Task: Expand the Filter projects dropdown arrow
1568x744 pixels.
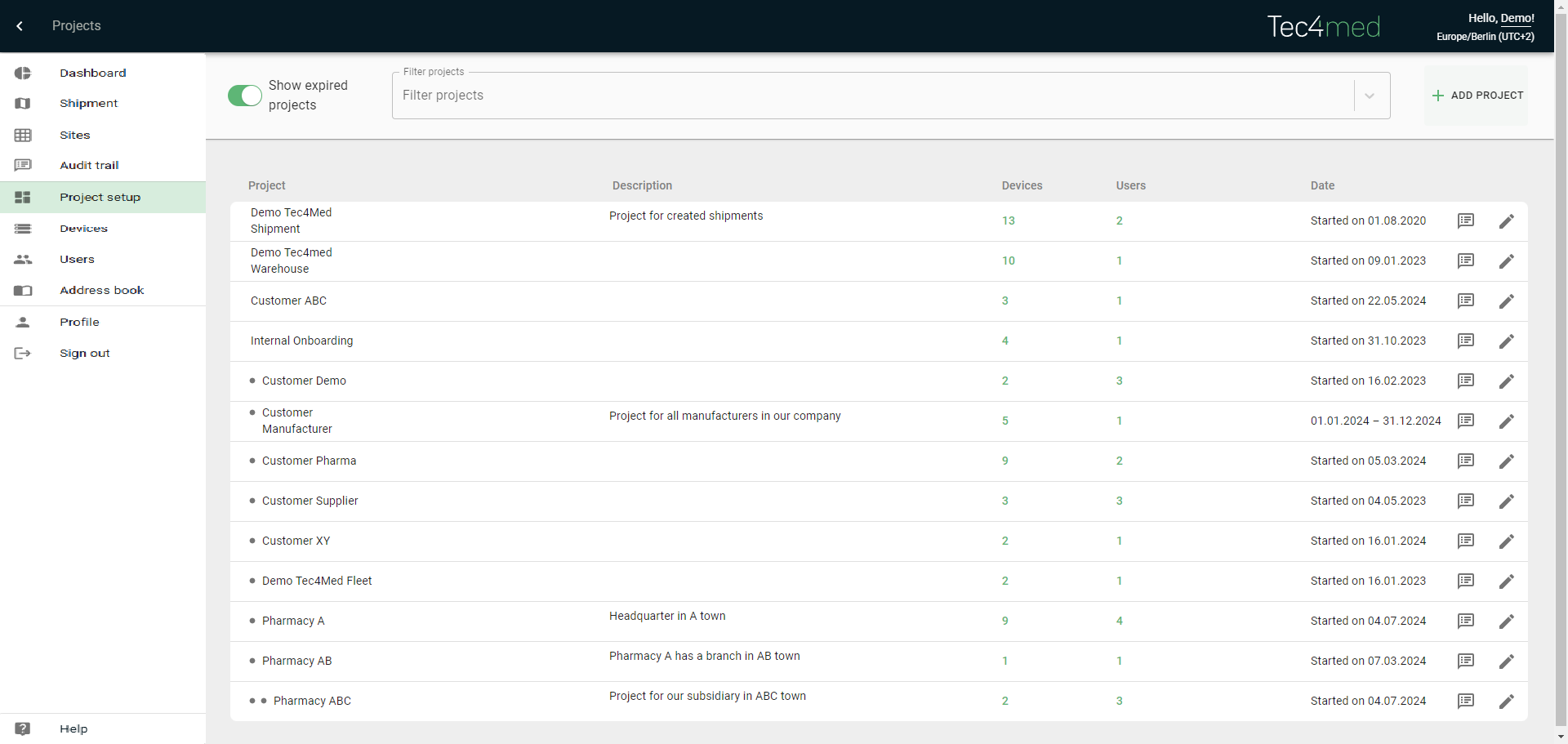Action: point(1370,96)
